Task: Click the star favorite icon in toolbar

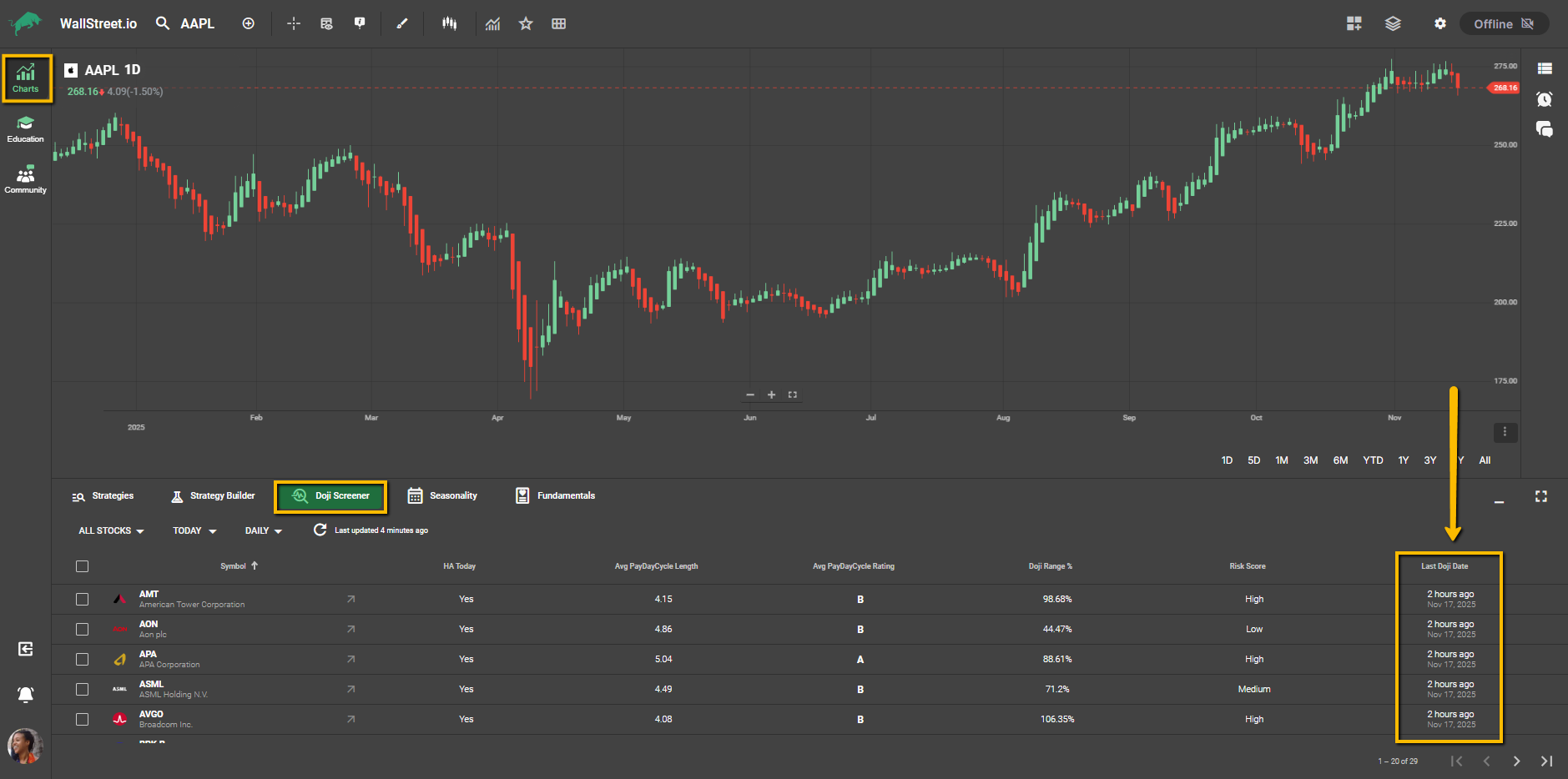Action: click(x=526, y=23)
